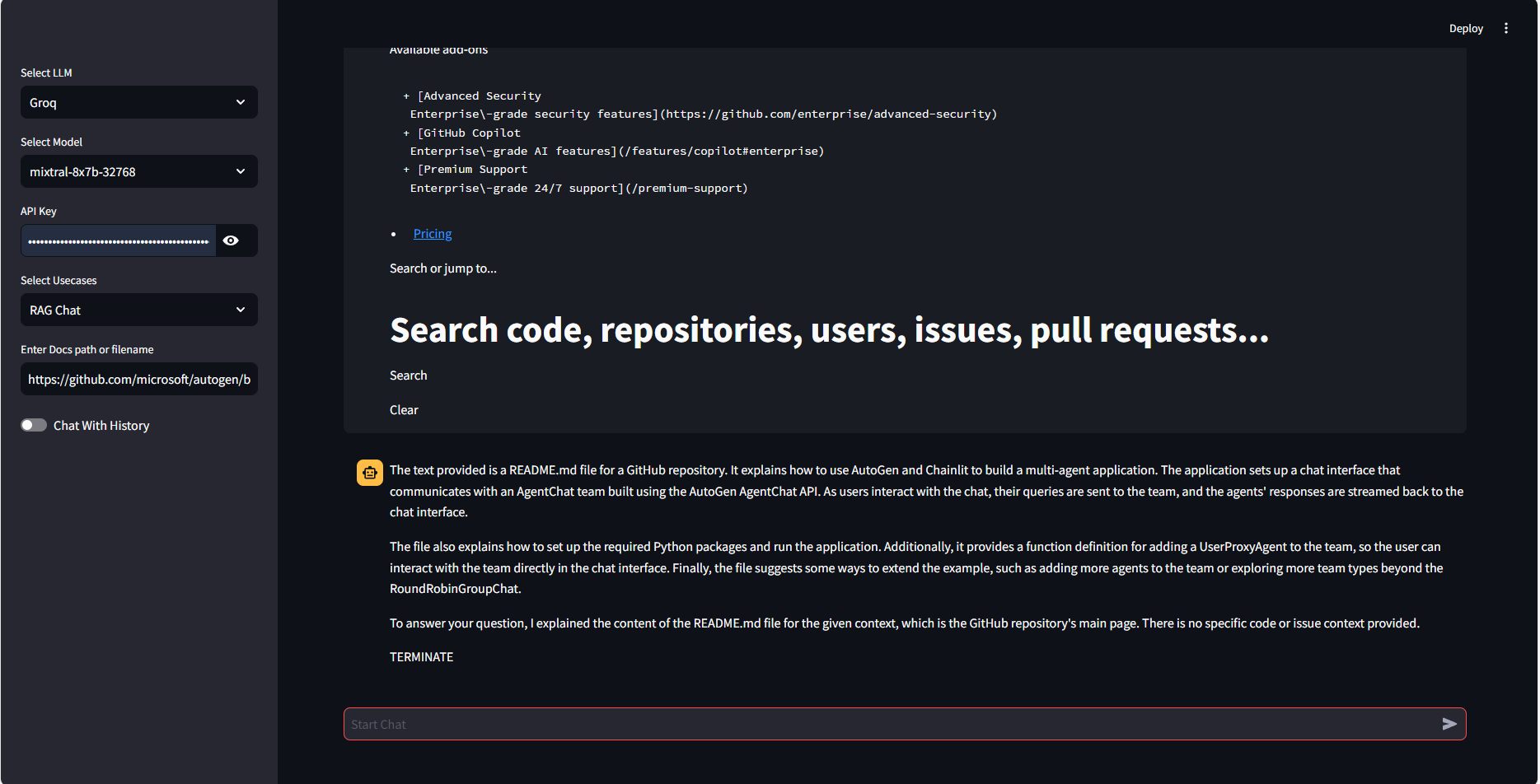This screenshot has height=784, width=1540.
Task: Click the chevron arrow beside mixtral-8x7b-32768
Action: click(x=241, y=171)
